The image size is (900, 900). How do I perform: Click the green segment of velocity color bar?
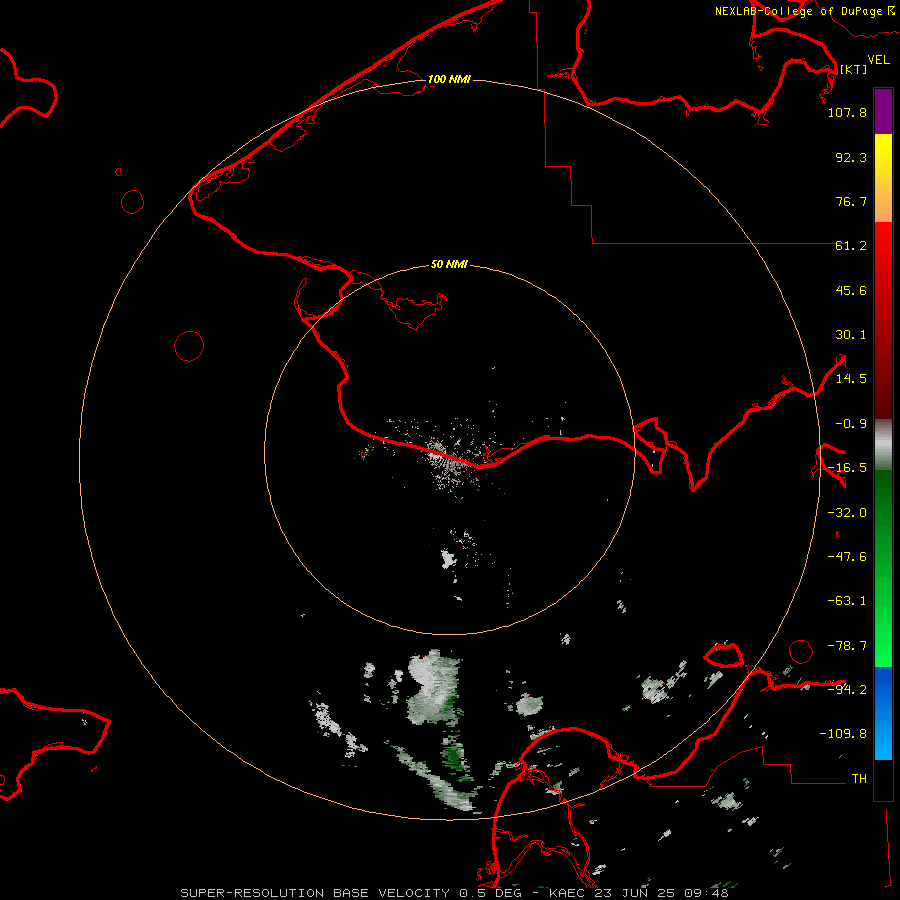tap(883, 568)
